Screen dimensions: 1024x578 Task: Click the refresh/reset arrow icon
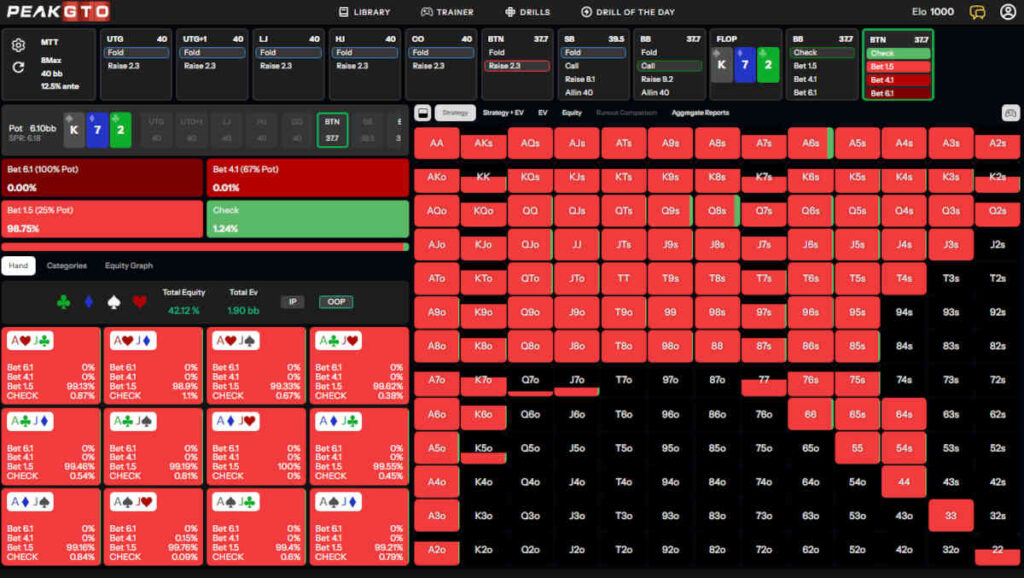[18, 67]
